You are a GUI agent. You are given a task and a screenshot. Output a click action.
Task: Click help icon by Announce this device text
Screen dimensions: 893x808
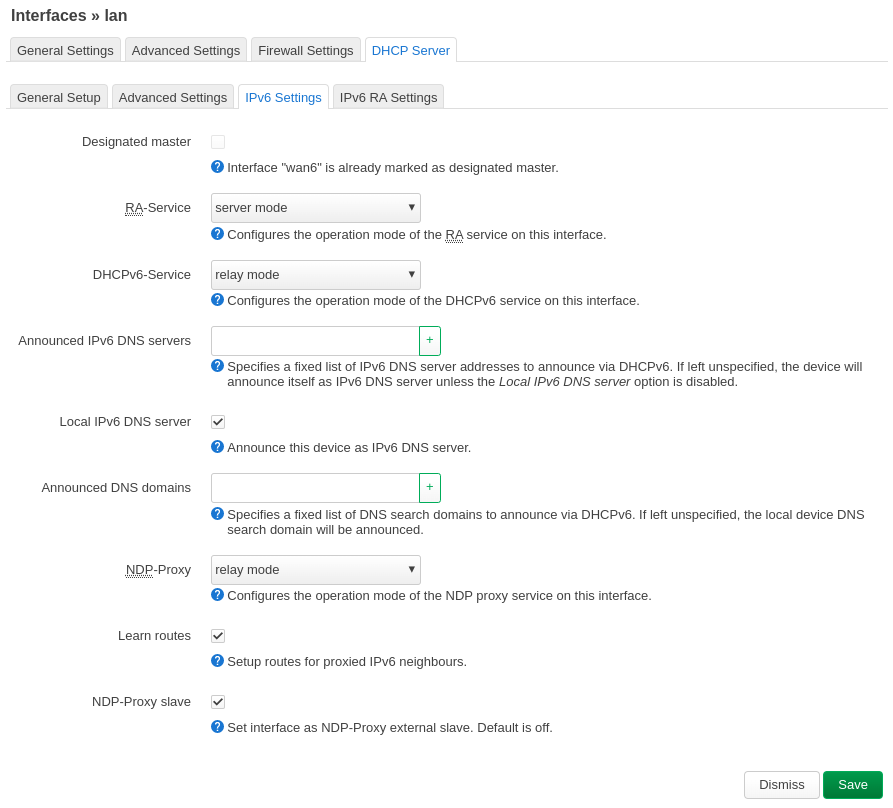[217, 446]
